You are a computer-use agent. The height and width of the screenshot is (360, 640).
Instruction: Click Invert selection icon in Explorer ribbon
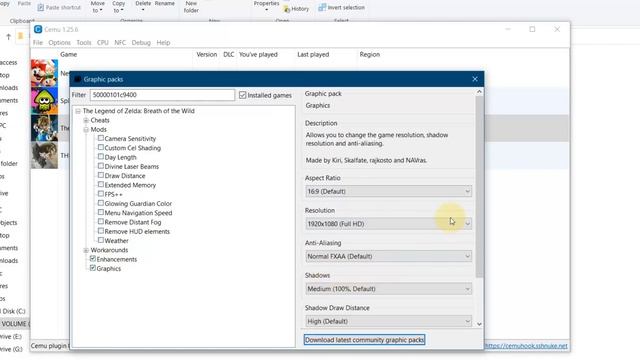coord(322,7)
